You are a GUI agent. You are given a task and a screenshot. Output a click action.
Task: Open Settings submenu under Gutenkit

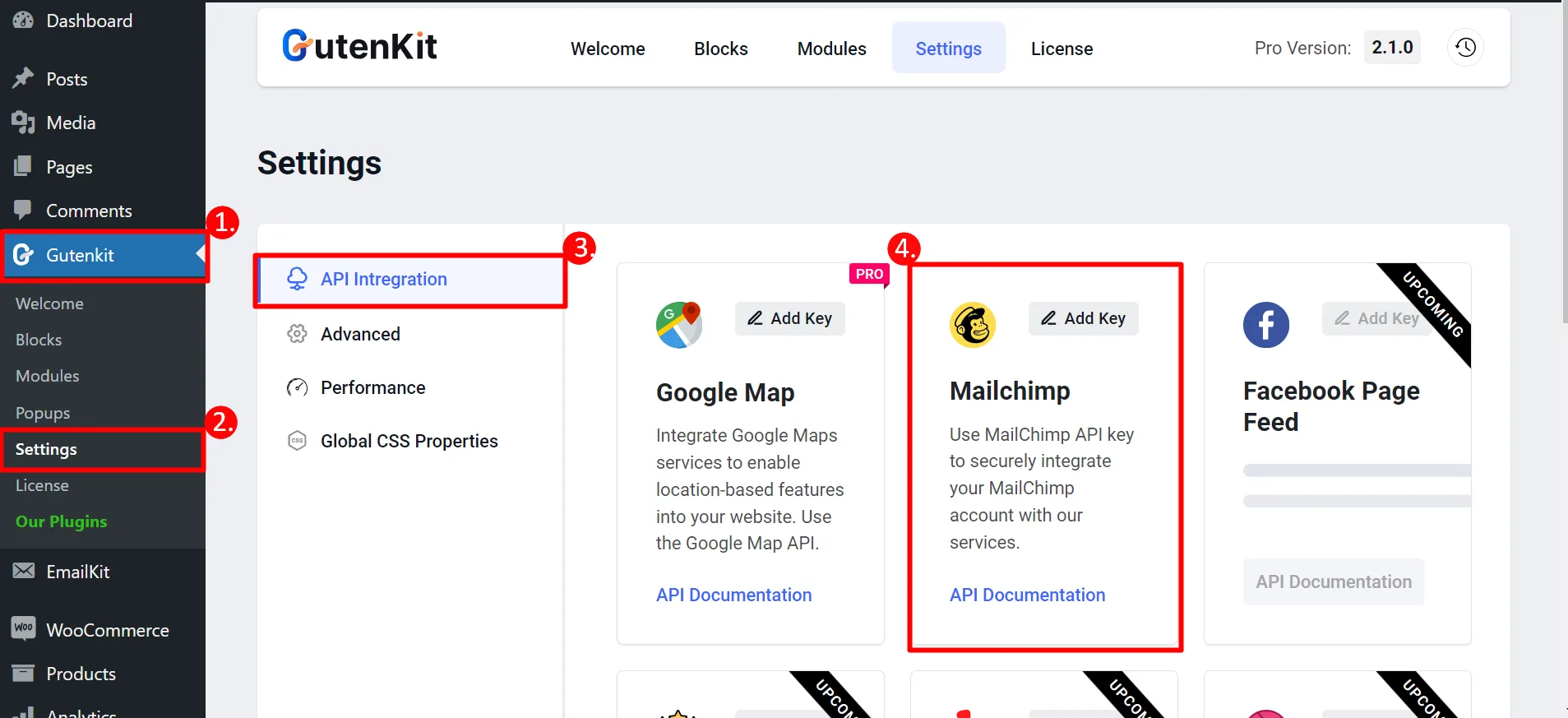pos(46,449)
